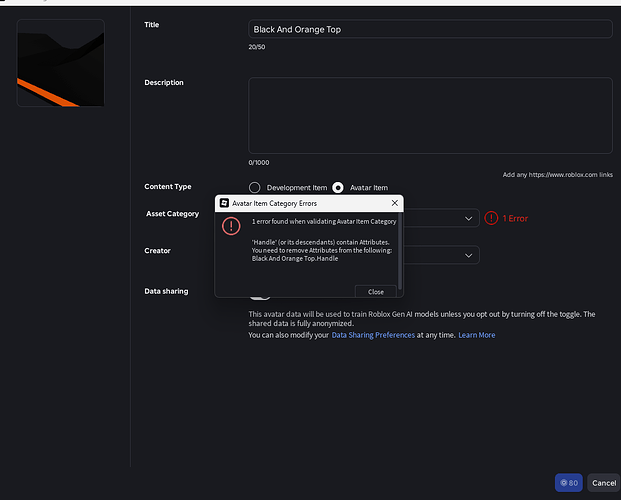
Task: Open the Creator dropdown
Action: pos(441,255)
